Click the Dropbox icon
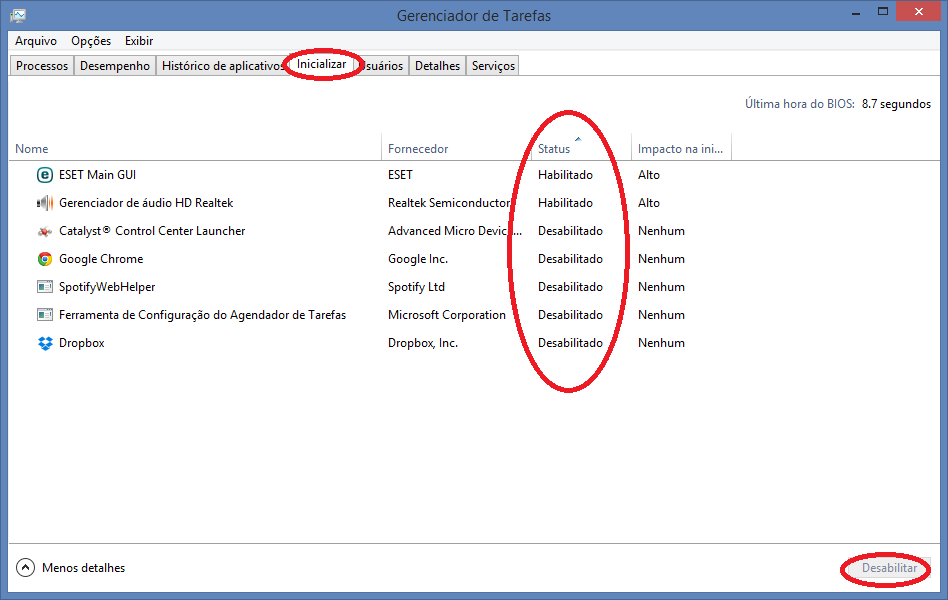The image size is (948, 600). (45, 343)
